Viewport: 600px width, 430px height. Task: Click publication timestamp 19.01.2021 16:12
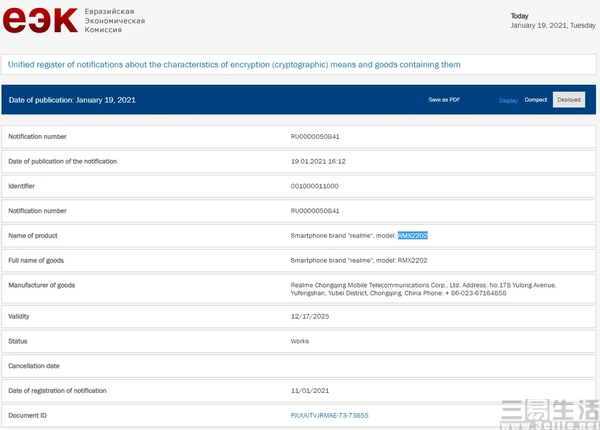click(318, 161)
